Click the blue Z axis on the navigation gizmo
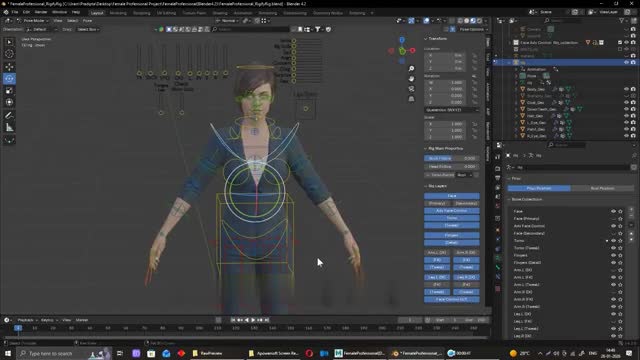Screen dimensions: 640x360 coord(402,40)
